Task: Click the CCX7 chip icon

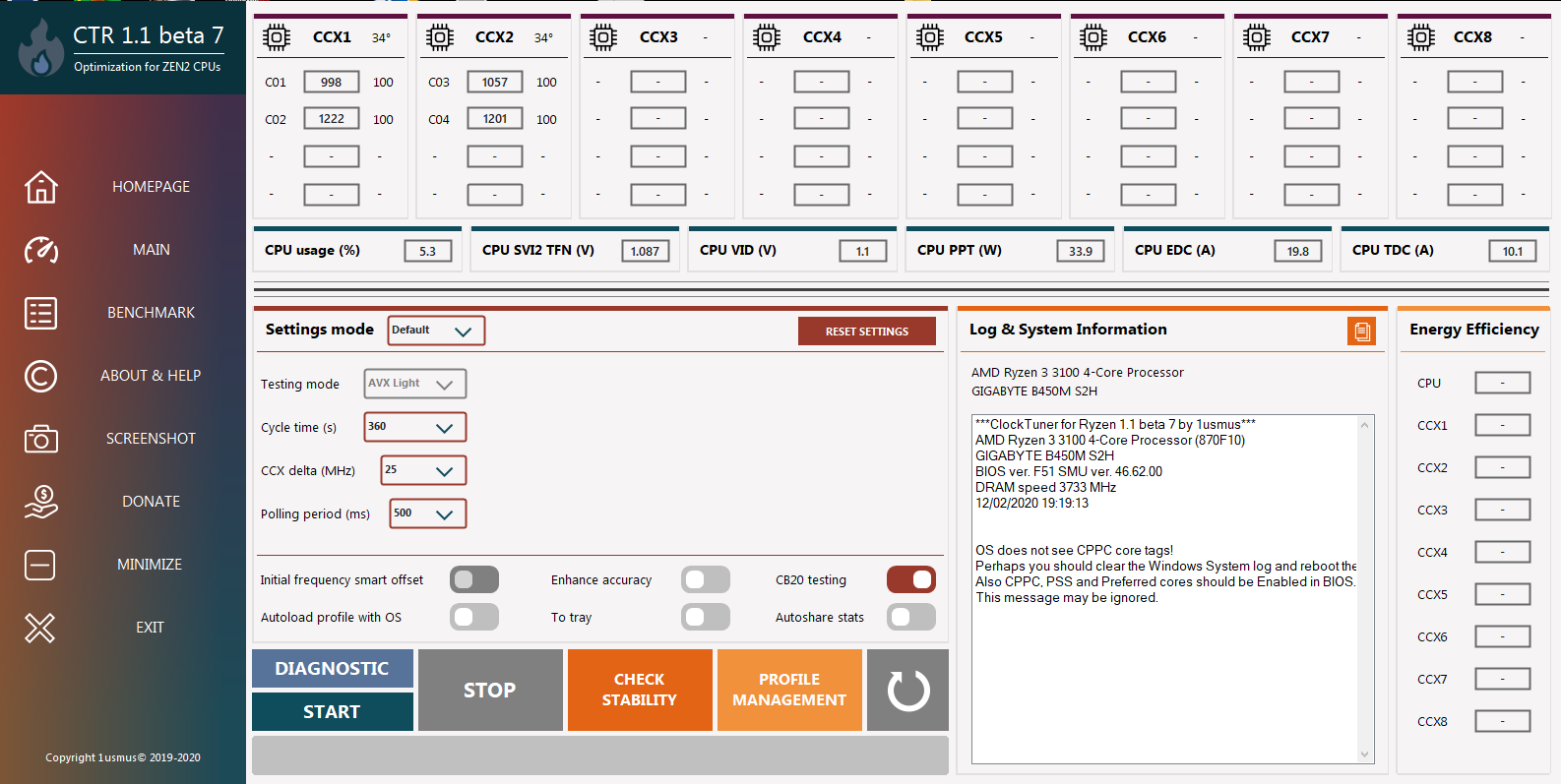Action: (1257, 37)
